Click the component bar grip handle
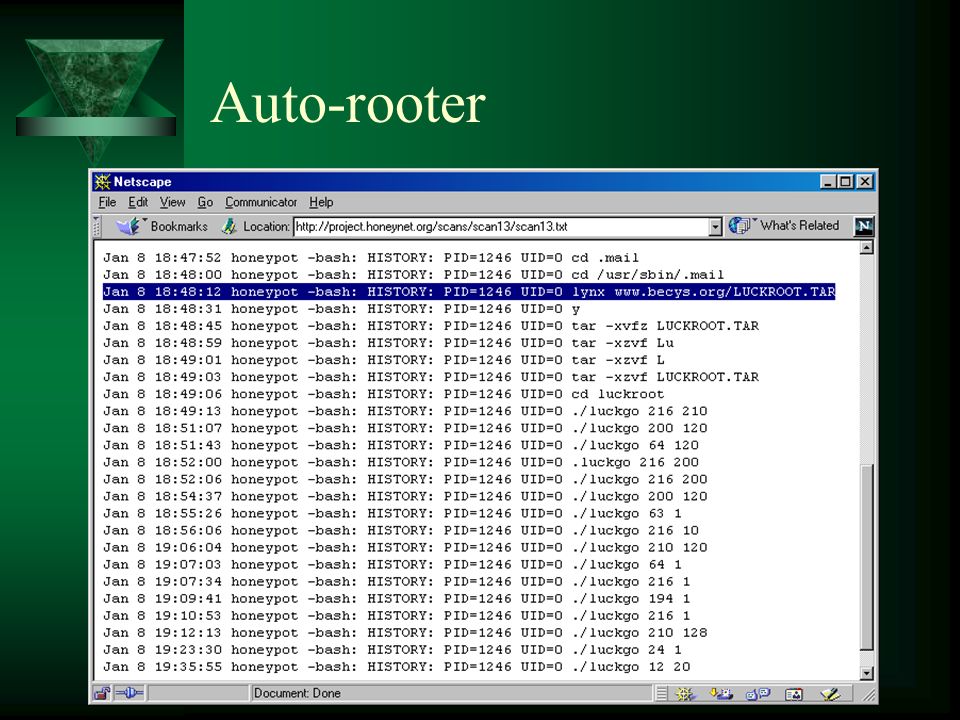Image resolution: width=960 pixels, height=720 pixels. coord(661,694)
